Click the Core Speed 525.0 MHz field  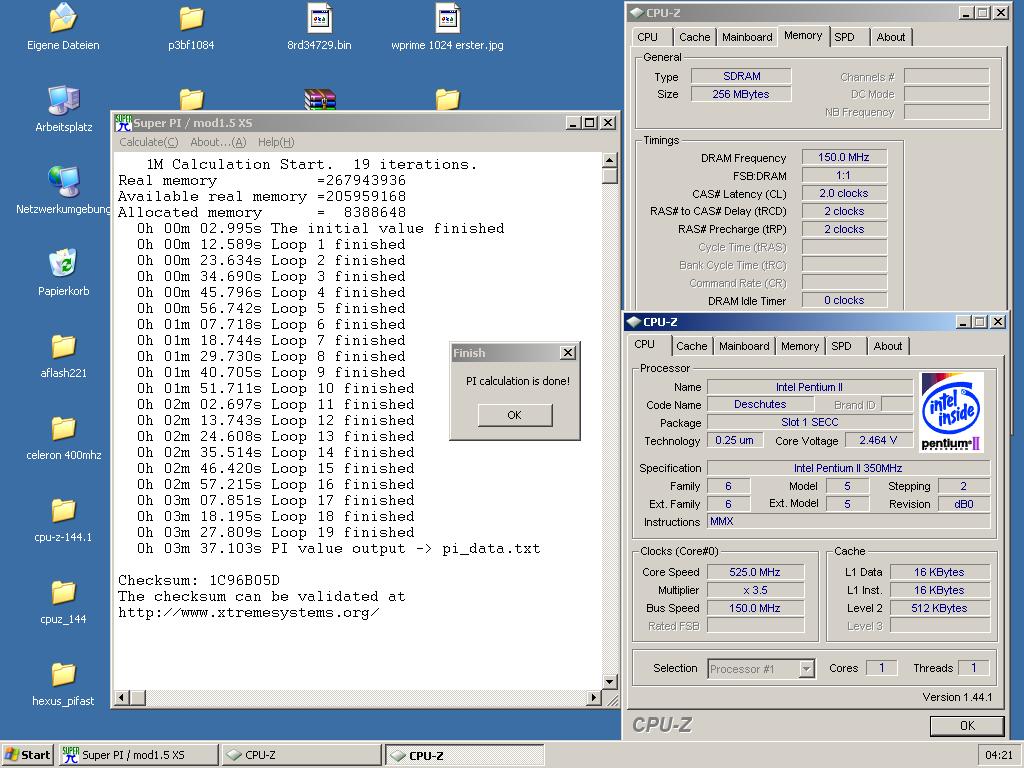pyautogui.click(x=755, y=572)
